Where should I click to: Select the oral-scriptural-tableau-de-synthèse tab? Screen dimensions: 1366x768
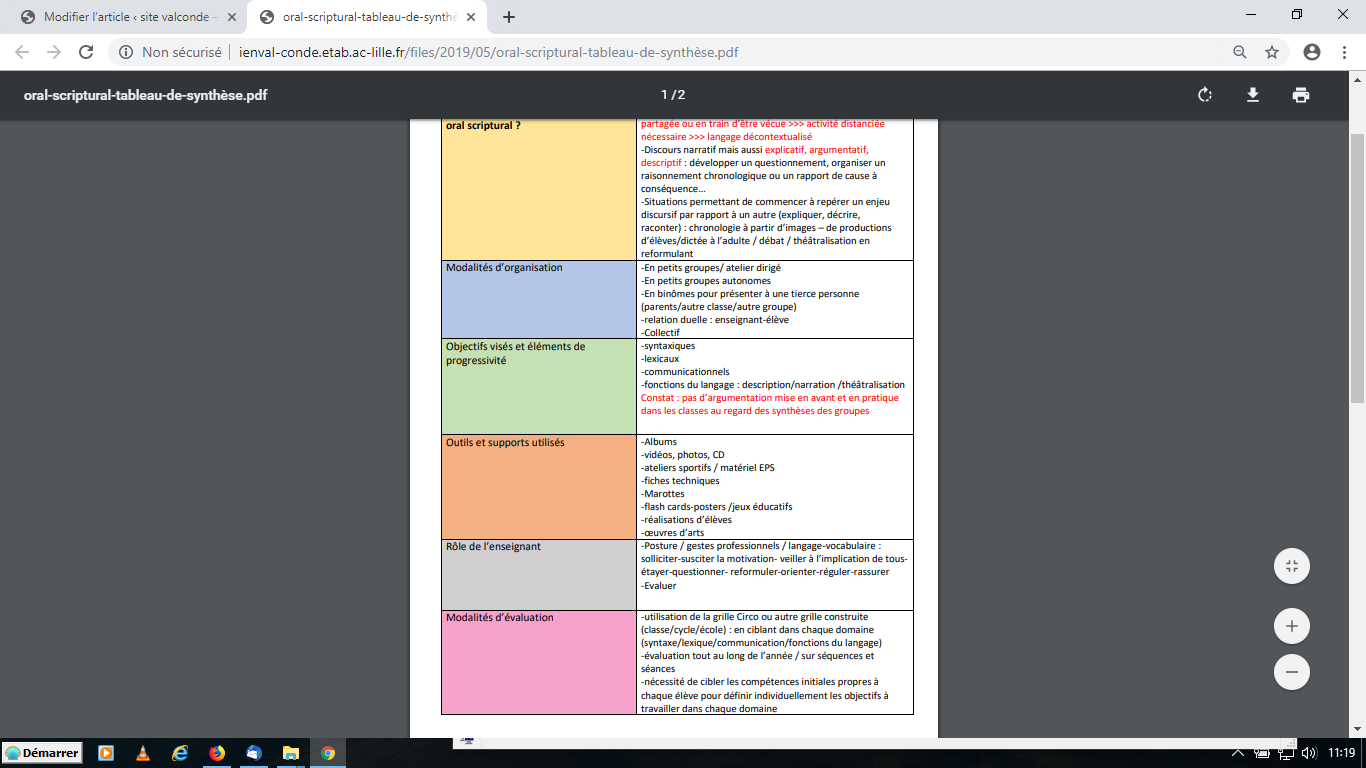367,17
